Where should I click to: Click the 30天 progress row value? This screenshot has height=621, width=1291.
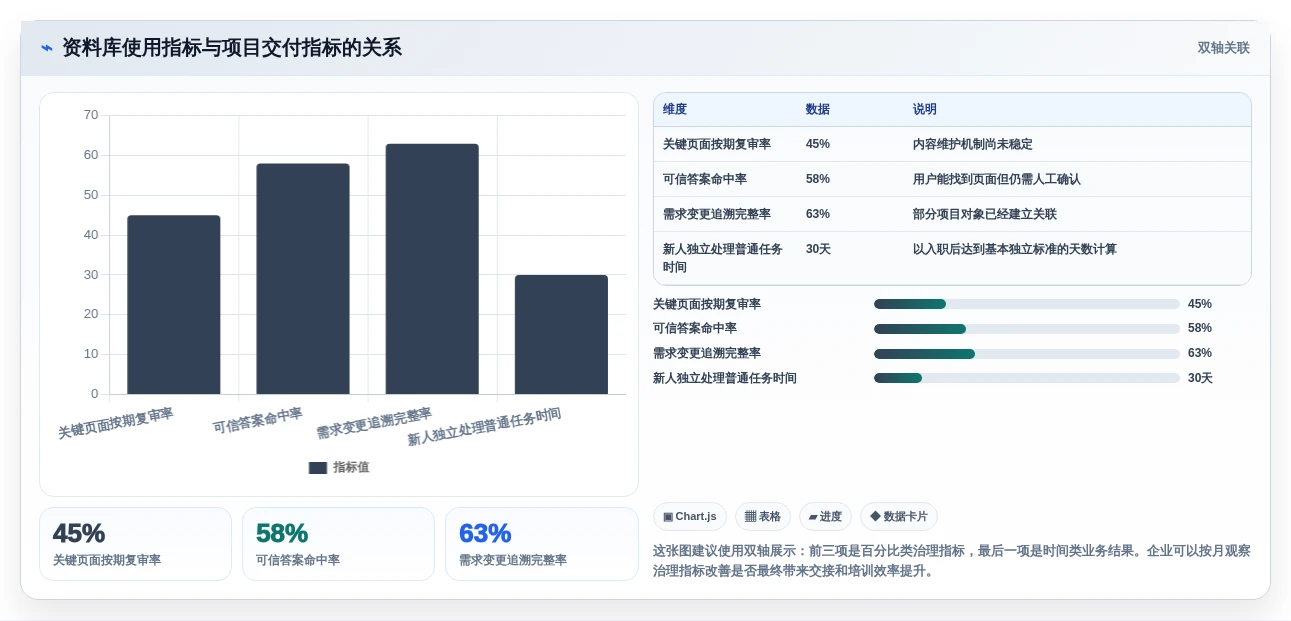(x=1200, y=378)
